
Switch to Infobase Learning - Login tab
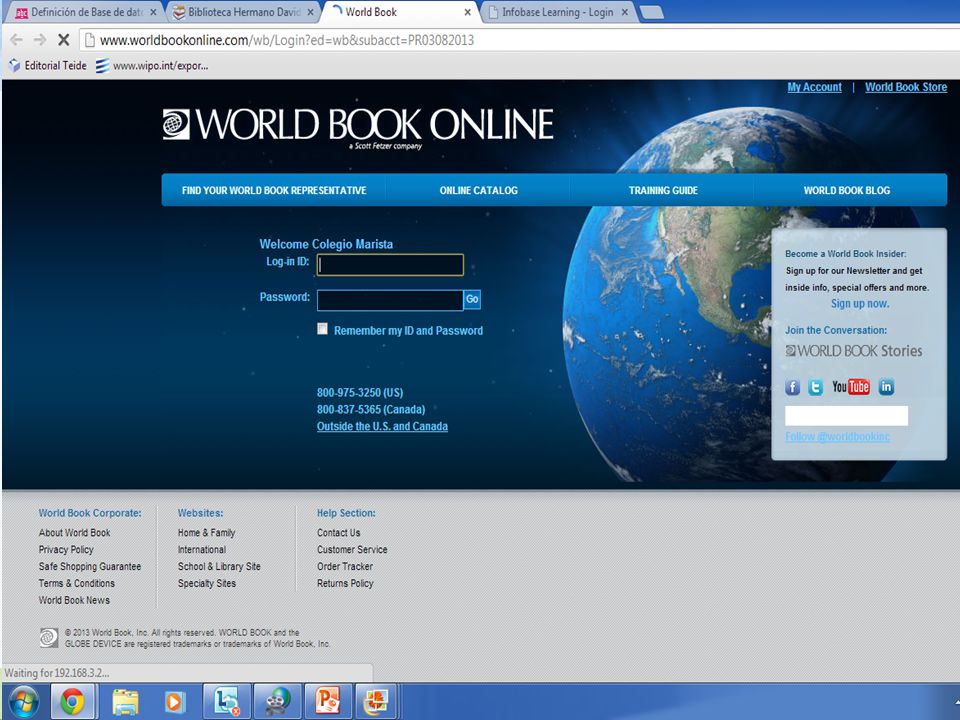(557, 12)
